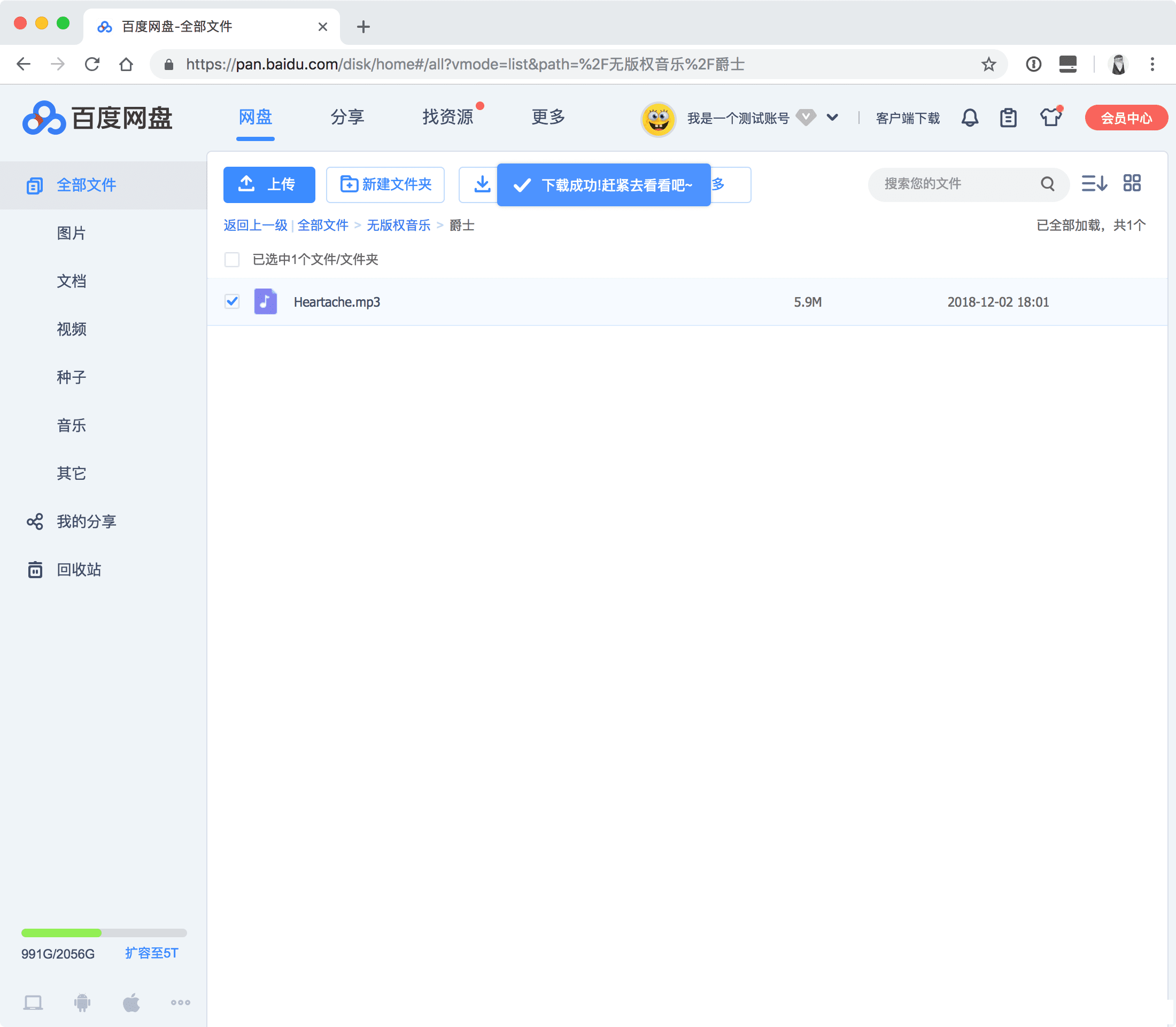Open the three-dots more clients menu
Image resolution: width=1176 pixels, height=1027 pixels.
[x=181, y=1002]
